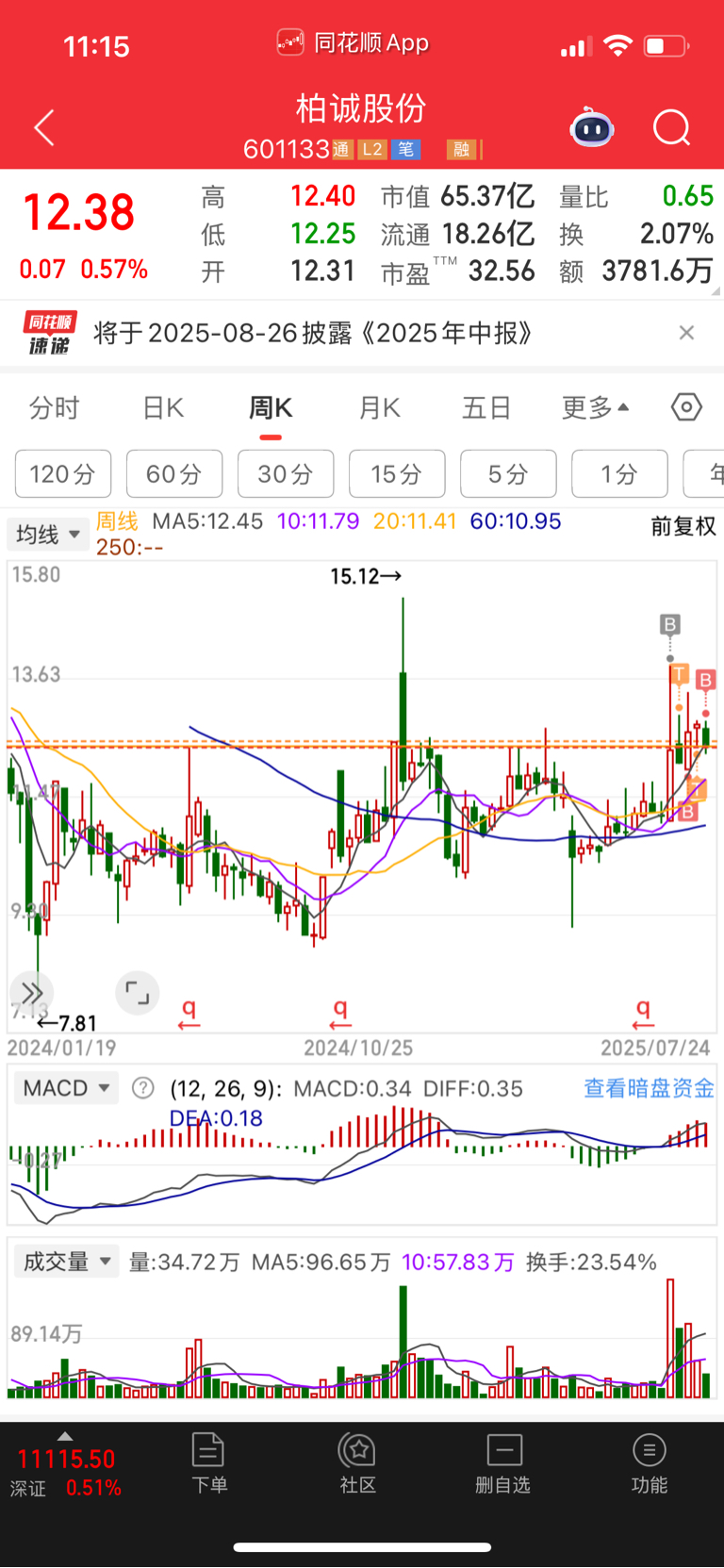
Task: Tap the current price 12.38
Action: tap(78, 212)
